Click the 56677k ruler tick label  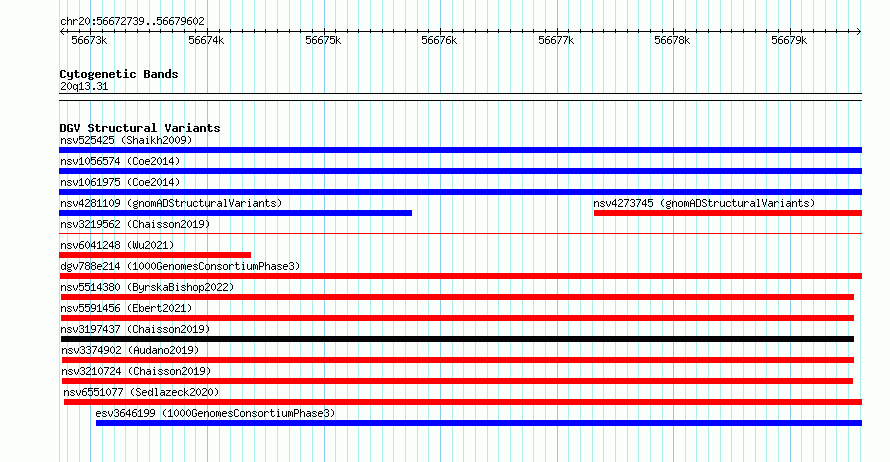point(556,40)
